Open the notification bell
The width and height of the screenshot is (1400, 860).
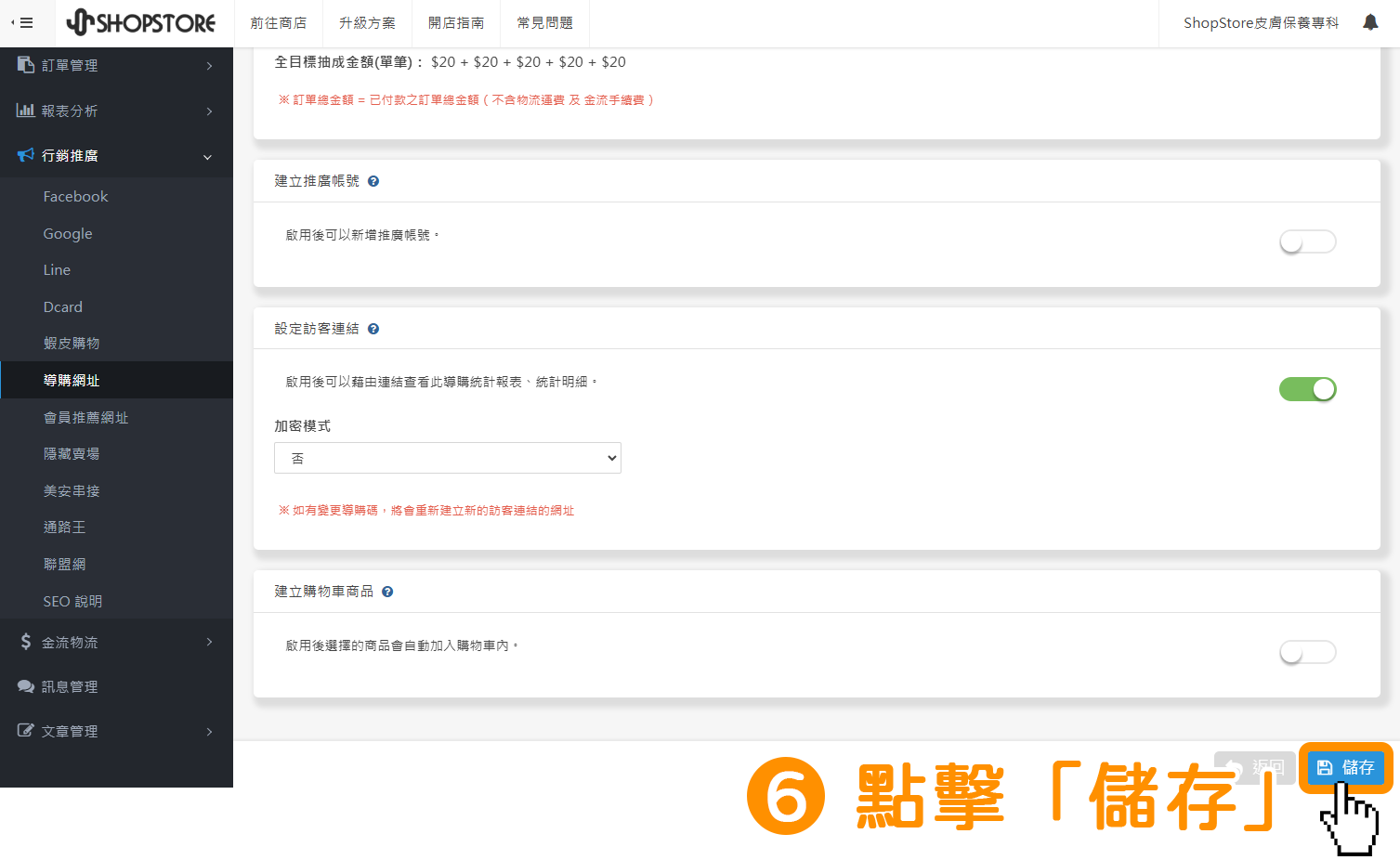pyautogui.click(x=1370, y=22)
